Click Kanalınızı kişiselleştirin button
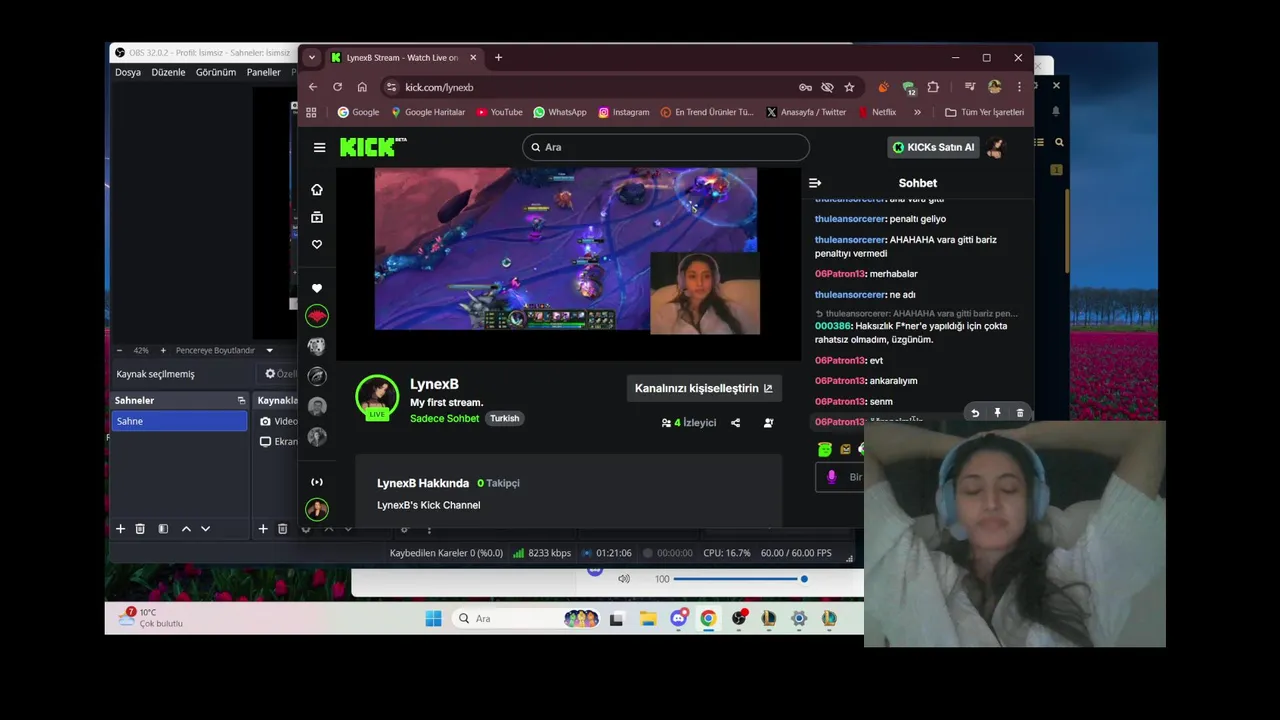This screenshot has height=720, width=1280. pos(704,388)
